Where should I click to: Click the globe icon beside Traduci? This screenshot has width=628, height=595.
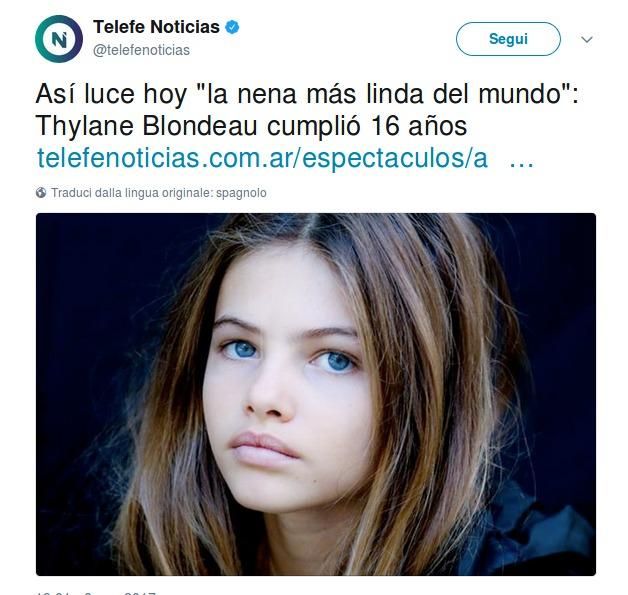point(41,193)
